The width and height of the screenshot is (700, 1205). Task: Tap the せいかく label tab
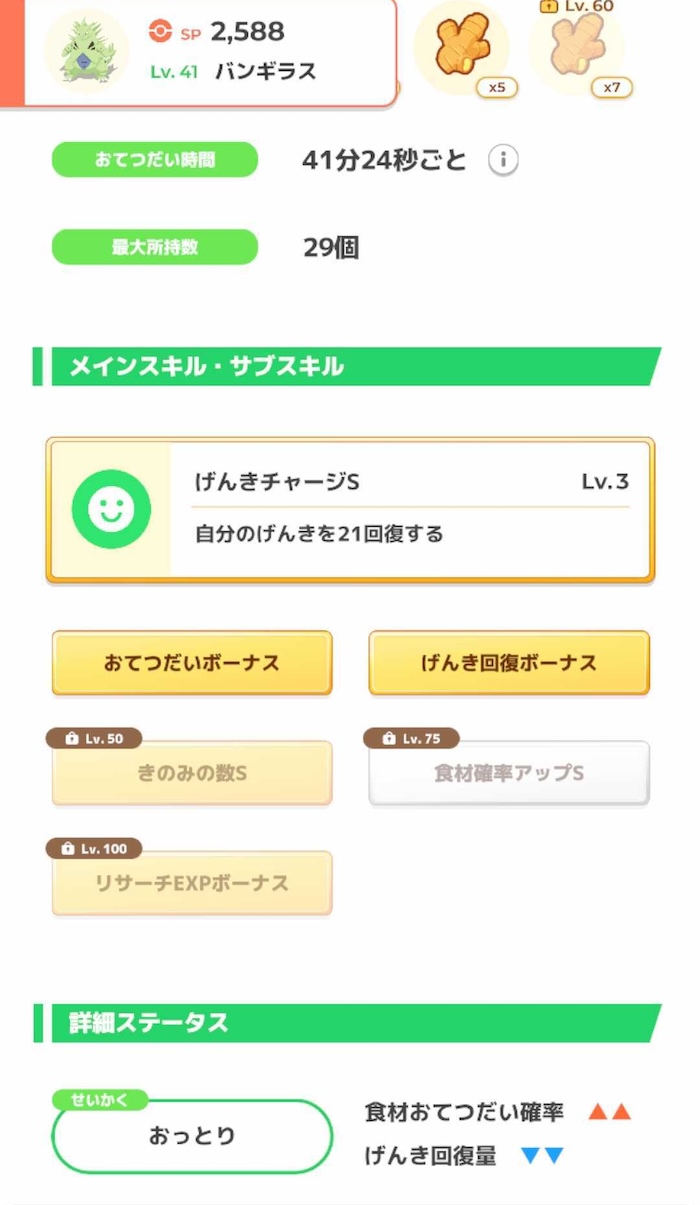coord(100,1098)
